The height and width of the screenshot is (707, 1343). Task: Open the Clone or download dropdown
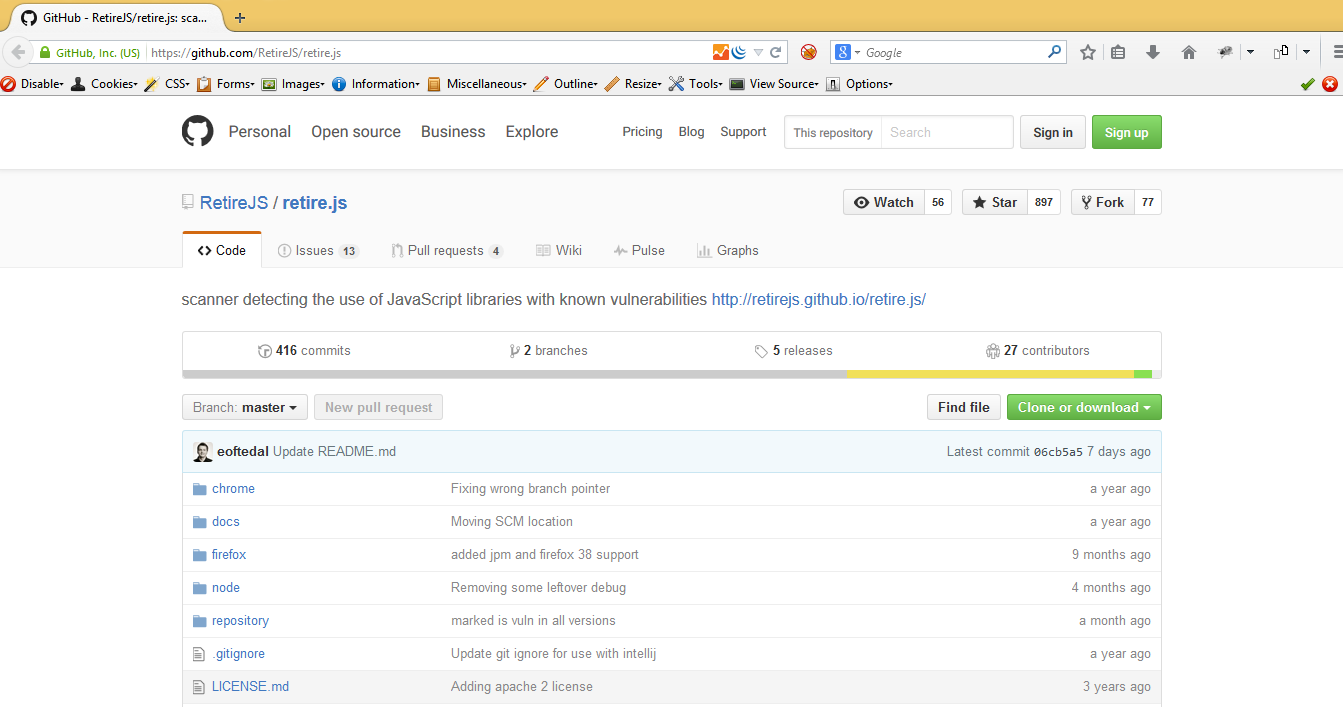point(1083,407)
